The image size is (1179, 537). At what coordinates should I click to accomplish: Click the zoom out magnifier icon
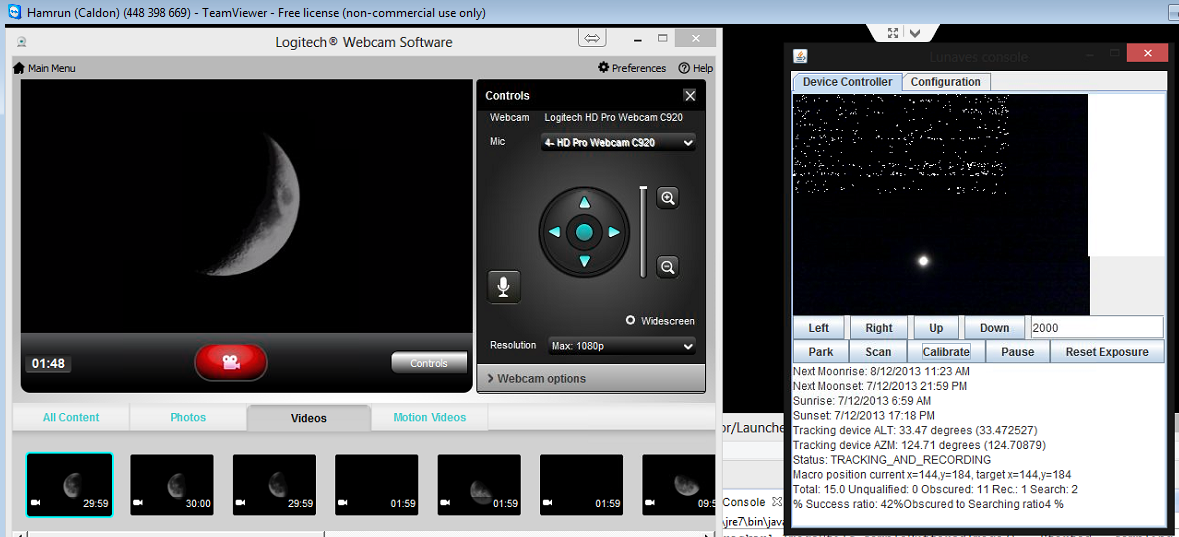(668, 267)
